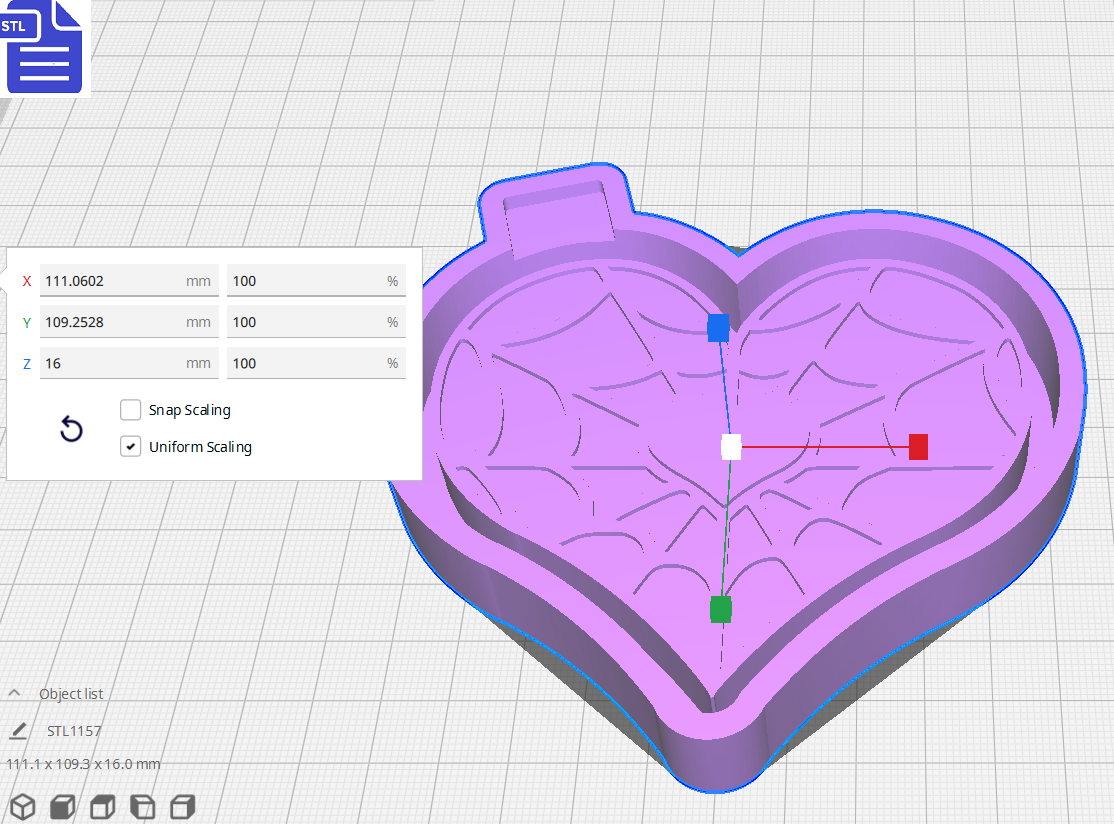
Task: Select STL1157 in the object list
Action: (x=75, y=731)
